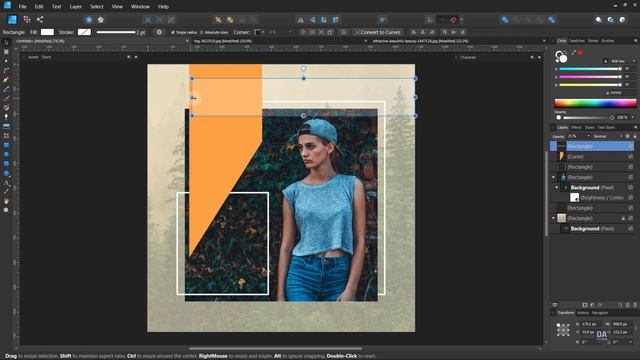Switch to the Pixel persona icon
The height and width of the screenshot is (360, 640).
click(27, 19)
